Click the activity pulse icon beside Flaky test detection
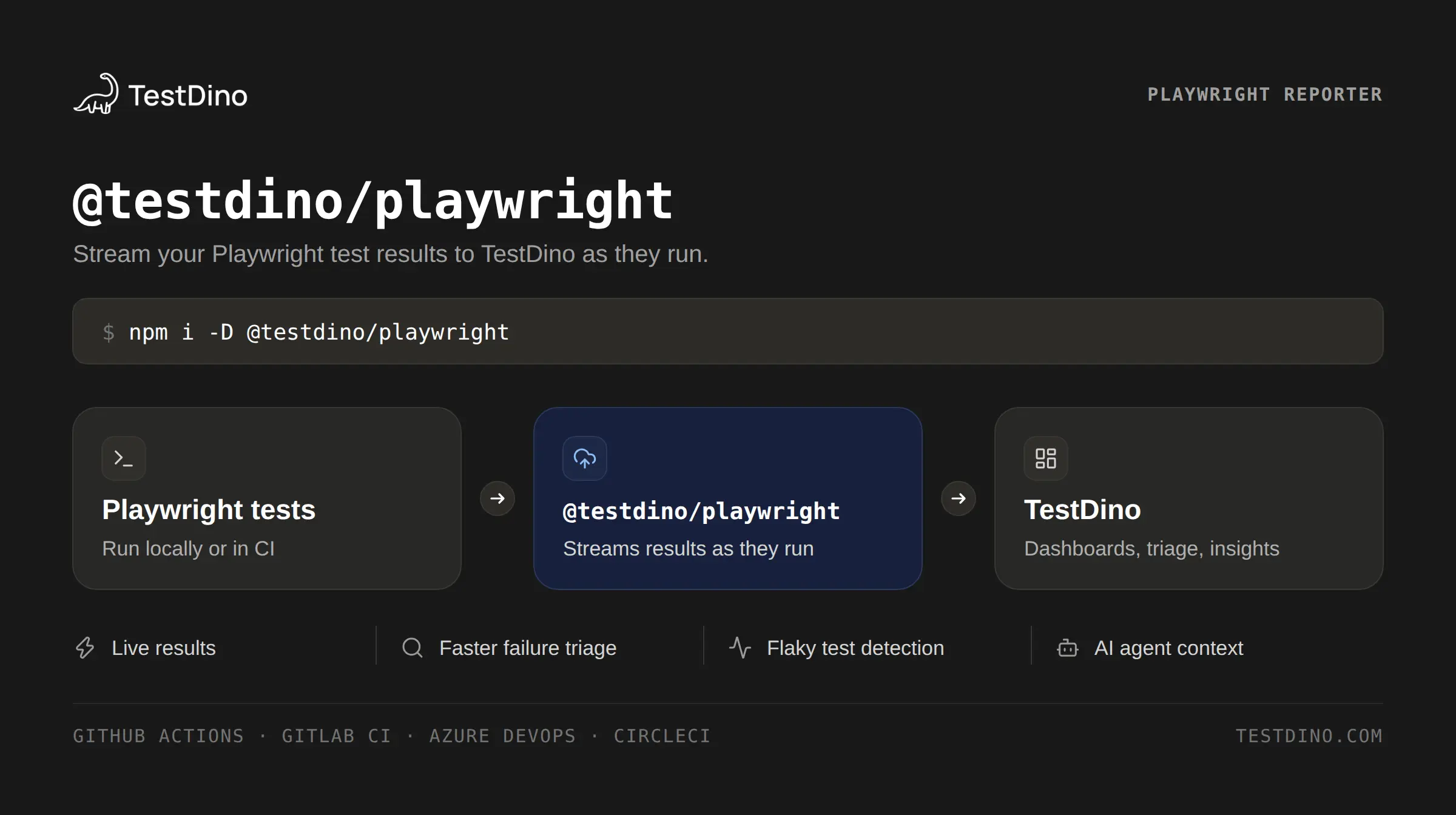The width and height of the screenshot is (1456, 815). (x=740, y=648)
